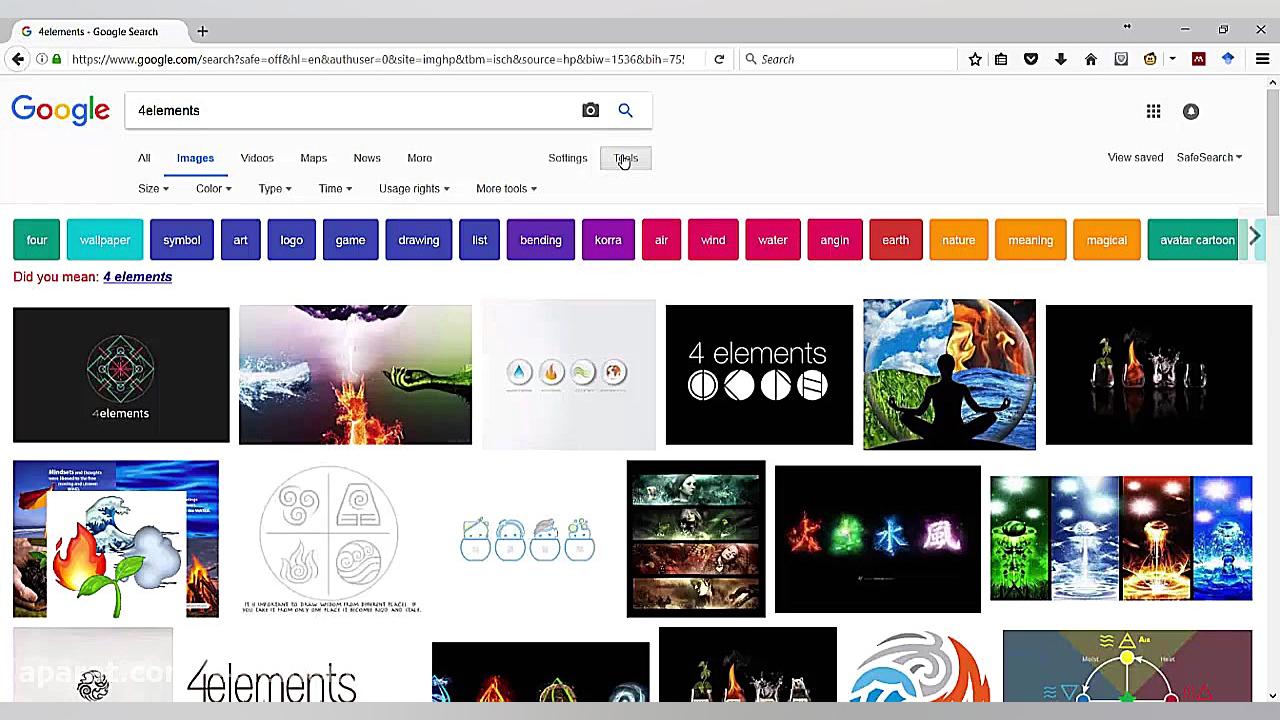Viewport: 1280px width, 720px height.
Task: Go back using the browser back arrow
Action: (18, 59)
